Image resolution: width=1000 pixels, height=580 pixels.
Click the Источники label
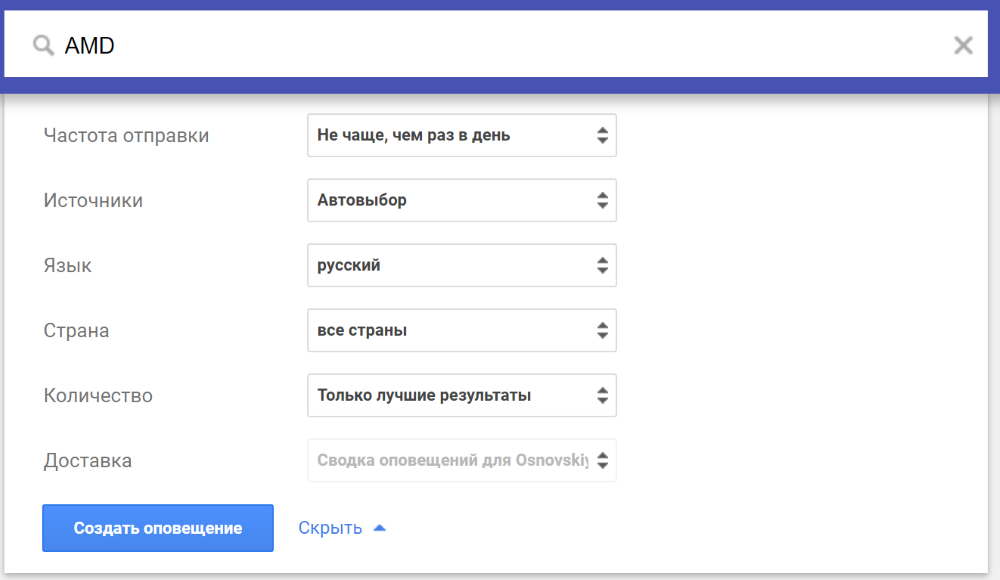click(93, 201)
